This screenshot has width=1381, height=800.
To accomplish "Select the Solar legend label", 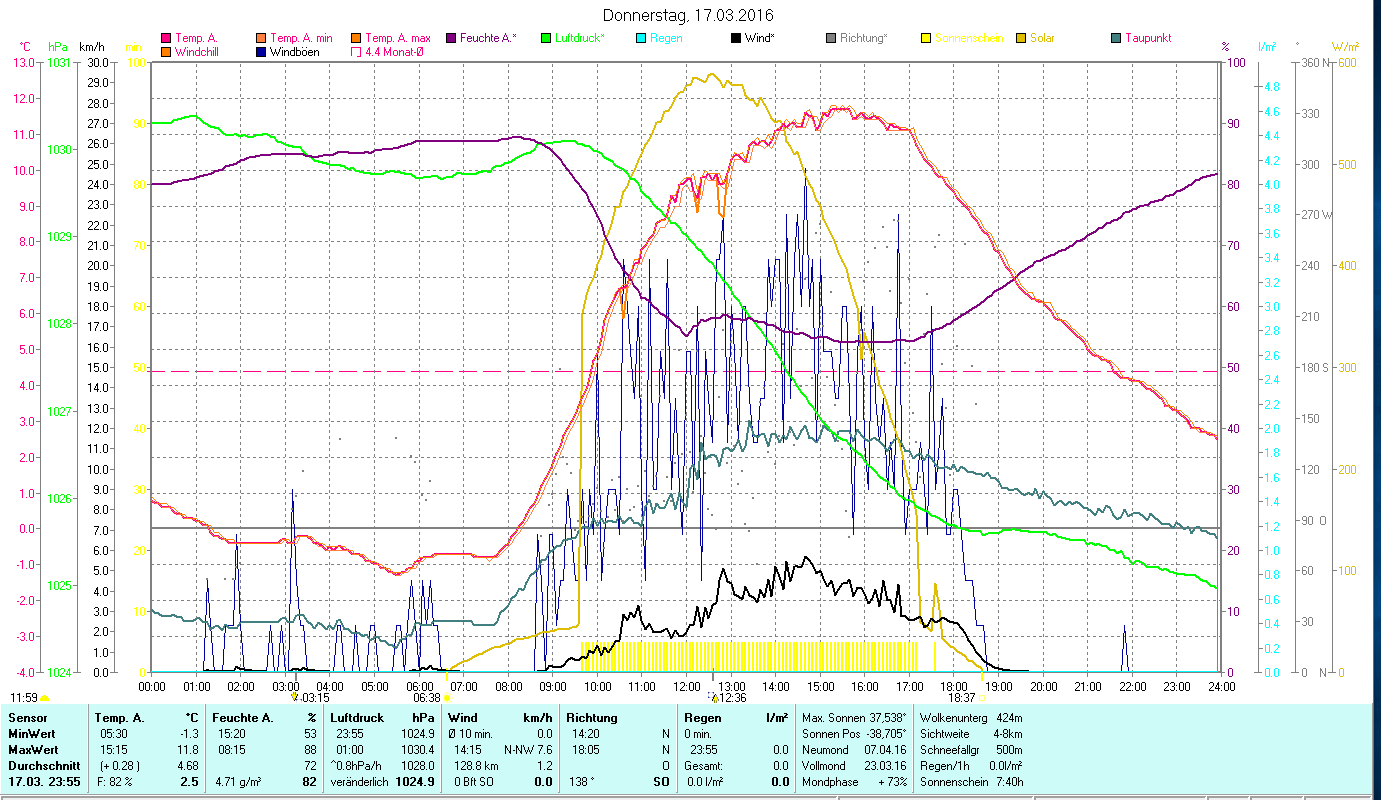I will (1042, 38).
